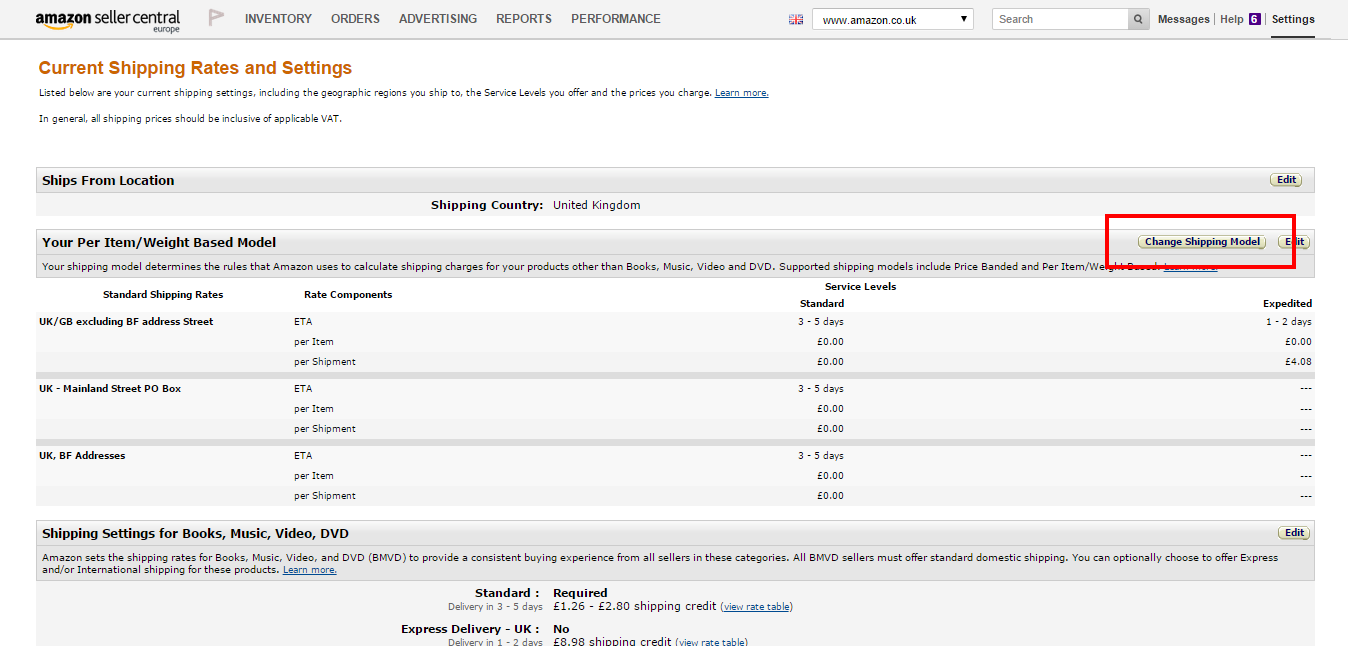Open the PERFORMANCE menu
This screenshot has width=1348, height=646.
[x=616, y=19]
